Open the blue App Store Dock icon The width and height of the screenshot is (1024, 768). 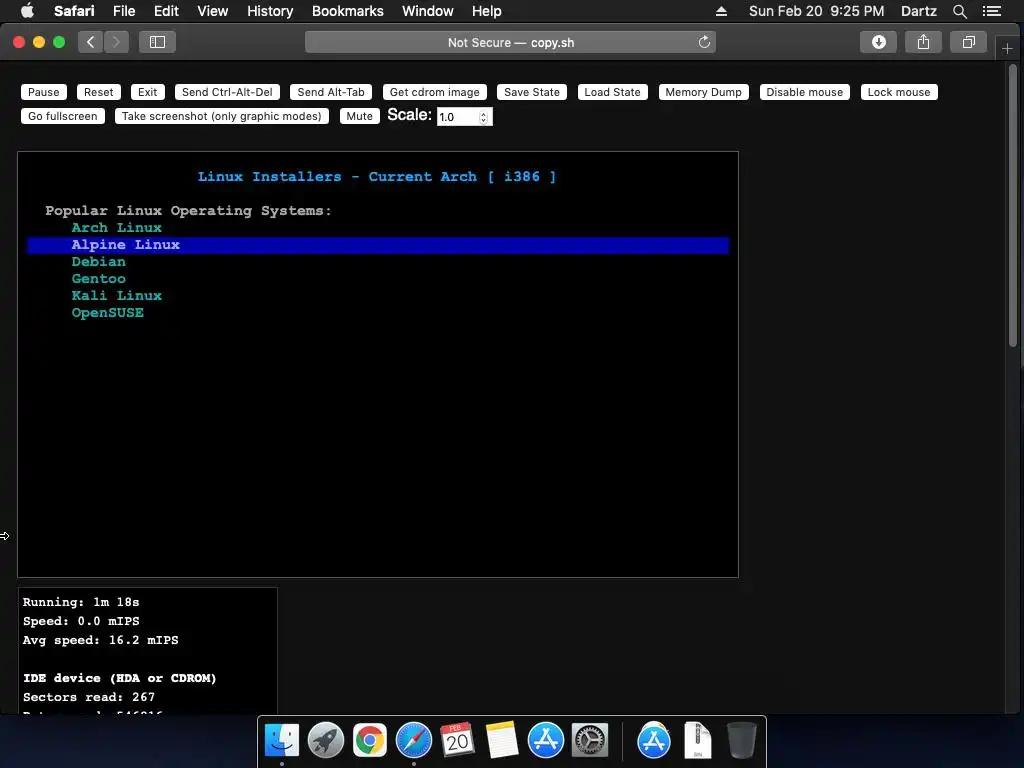(545, 740)
